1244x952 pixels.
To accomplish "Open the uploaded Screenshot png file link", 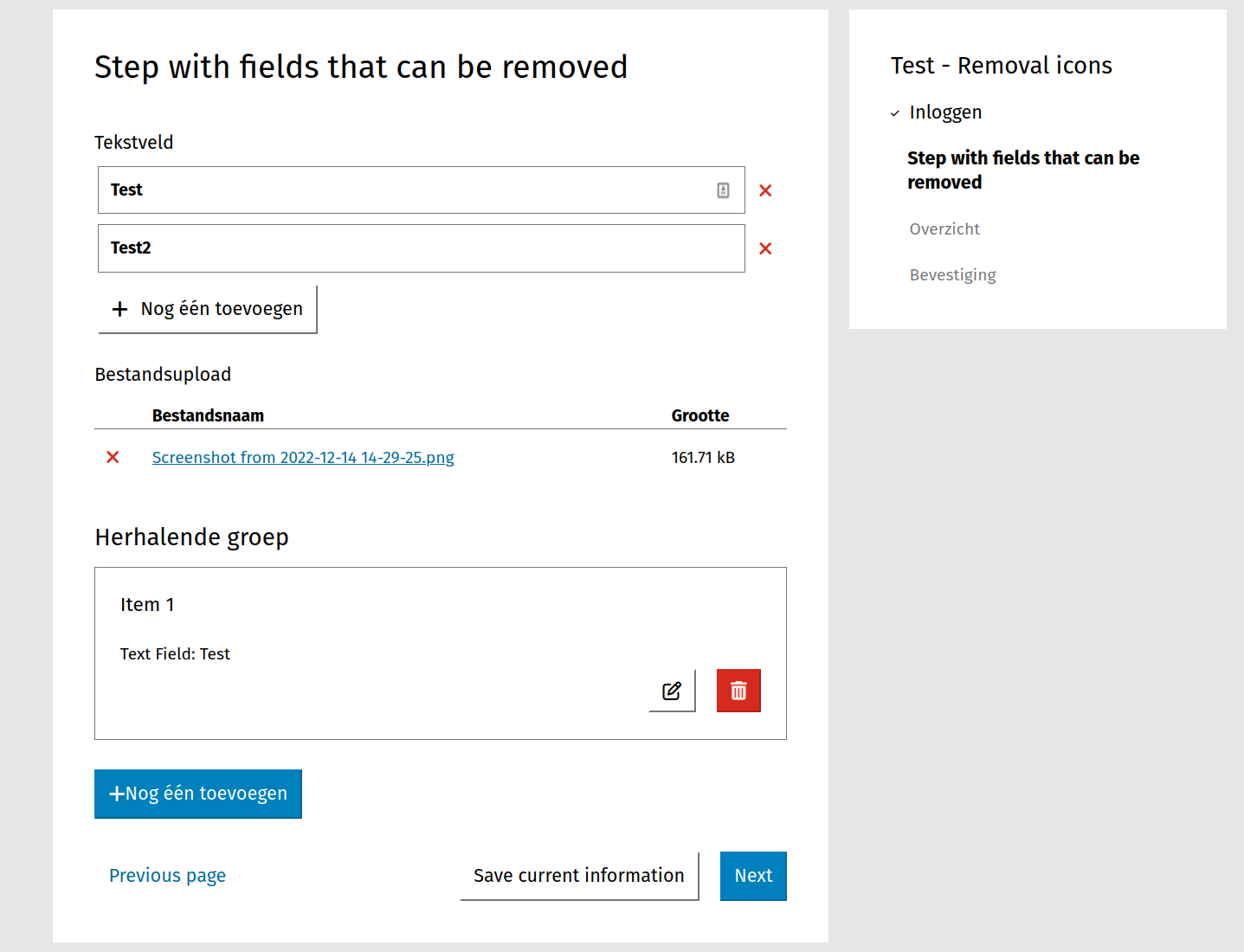I will point(303,457).
